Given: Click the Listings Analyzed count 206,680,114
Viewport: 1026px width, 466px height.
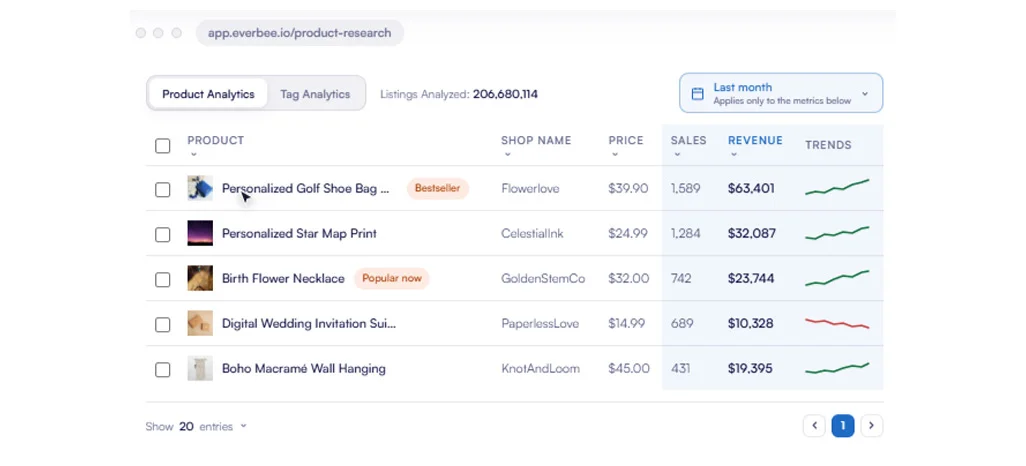Looking at the screenshot, I should [505, 94].
